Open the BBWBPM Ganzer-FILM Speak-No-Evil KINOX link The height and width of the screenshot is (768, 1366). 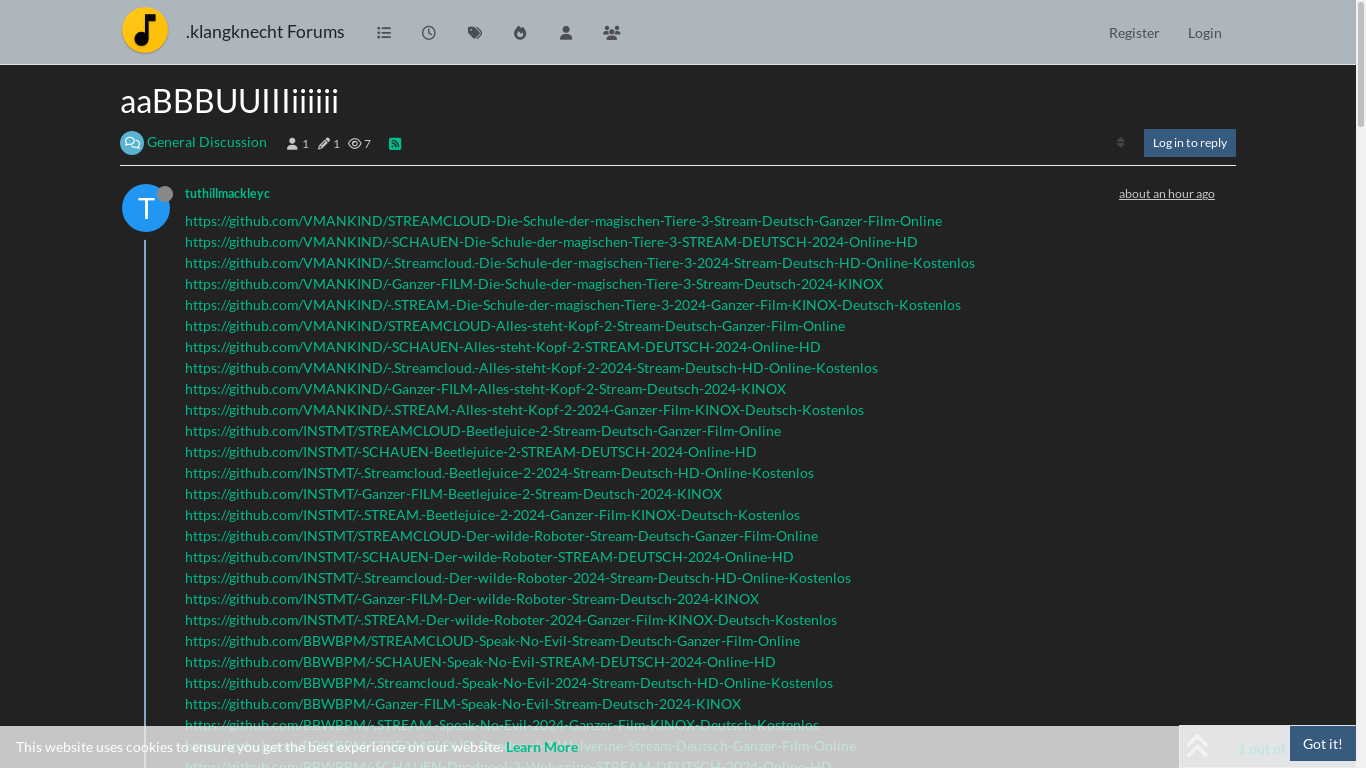coord(463,704)
